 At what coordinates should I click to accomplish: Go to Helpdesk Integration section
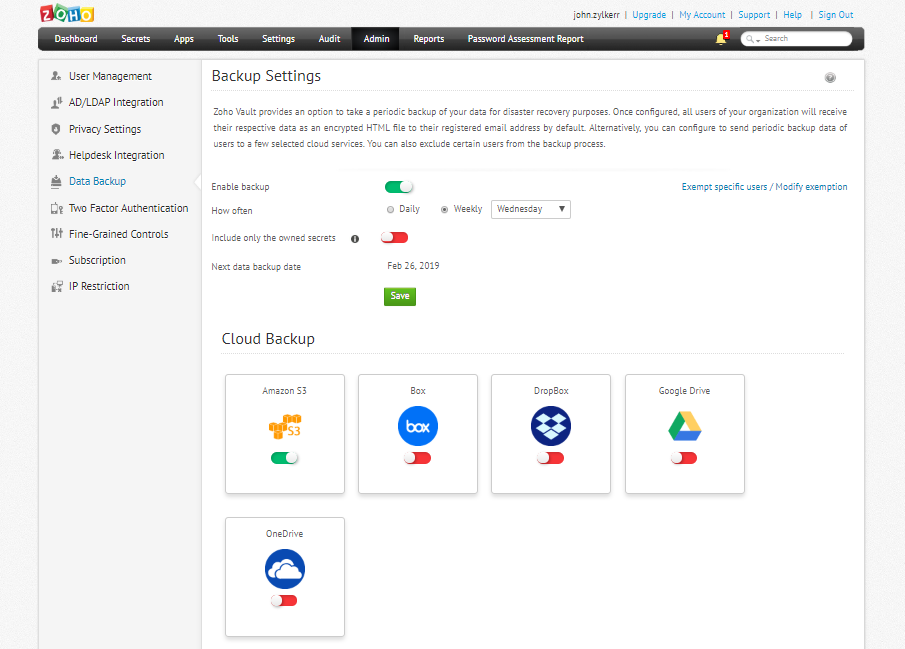[x=117, y=155]
